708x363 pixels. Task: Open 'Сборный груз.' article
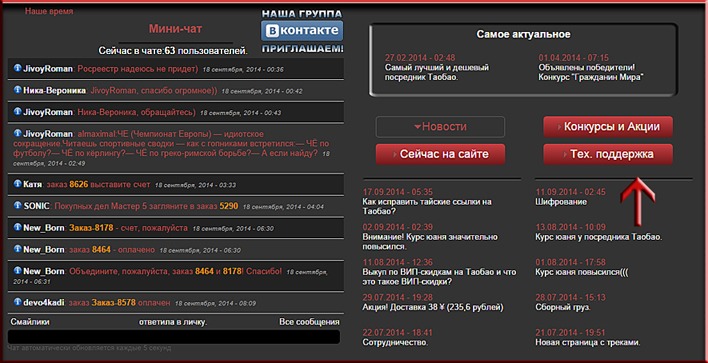(563, 307)
